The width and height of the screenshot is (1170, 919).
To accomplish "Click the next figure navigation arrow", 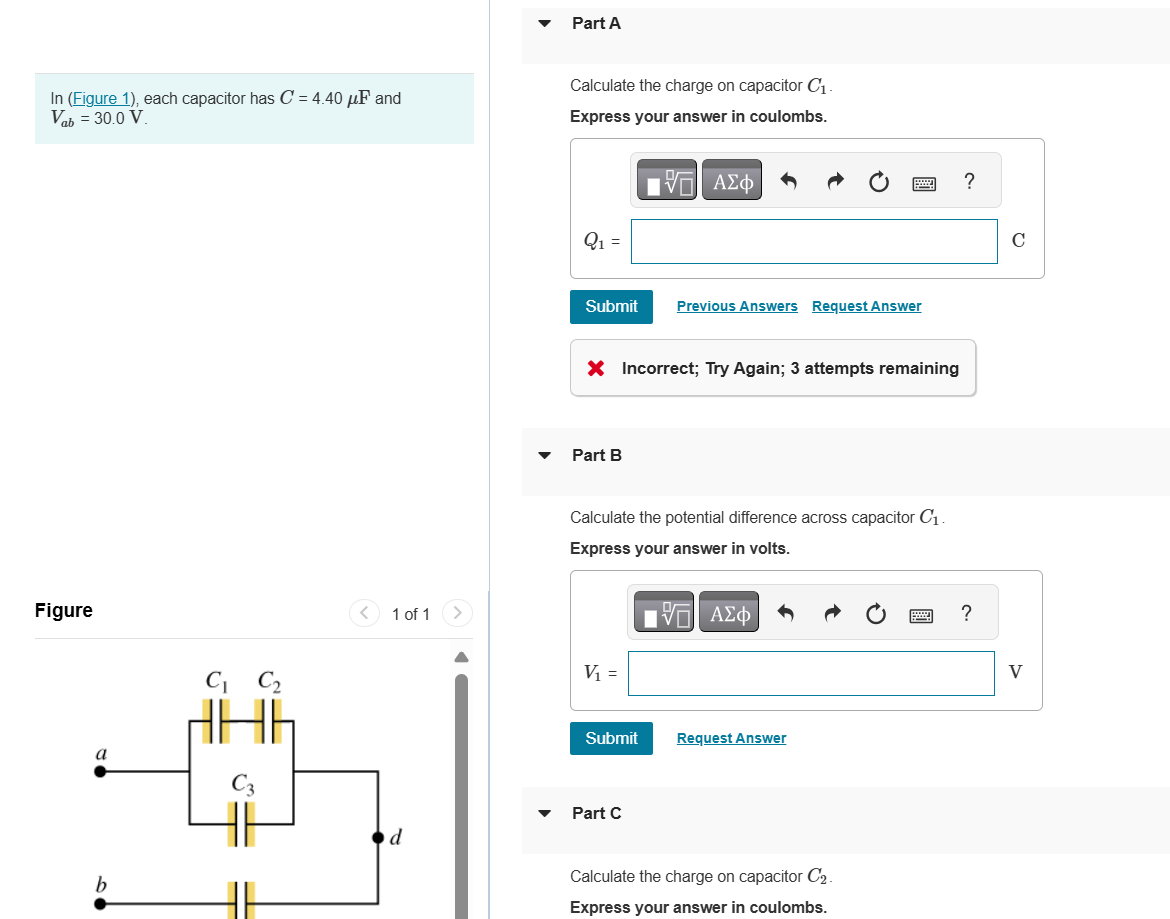I will 456,613.
